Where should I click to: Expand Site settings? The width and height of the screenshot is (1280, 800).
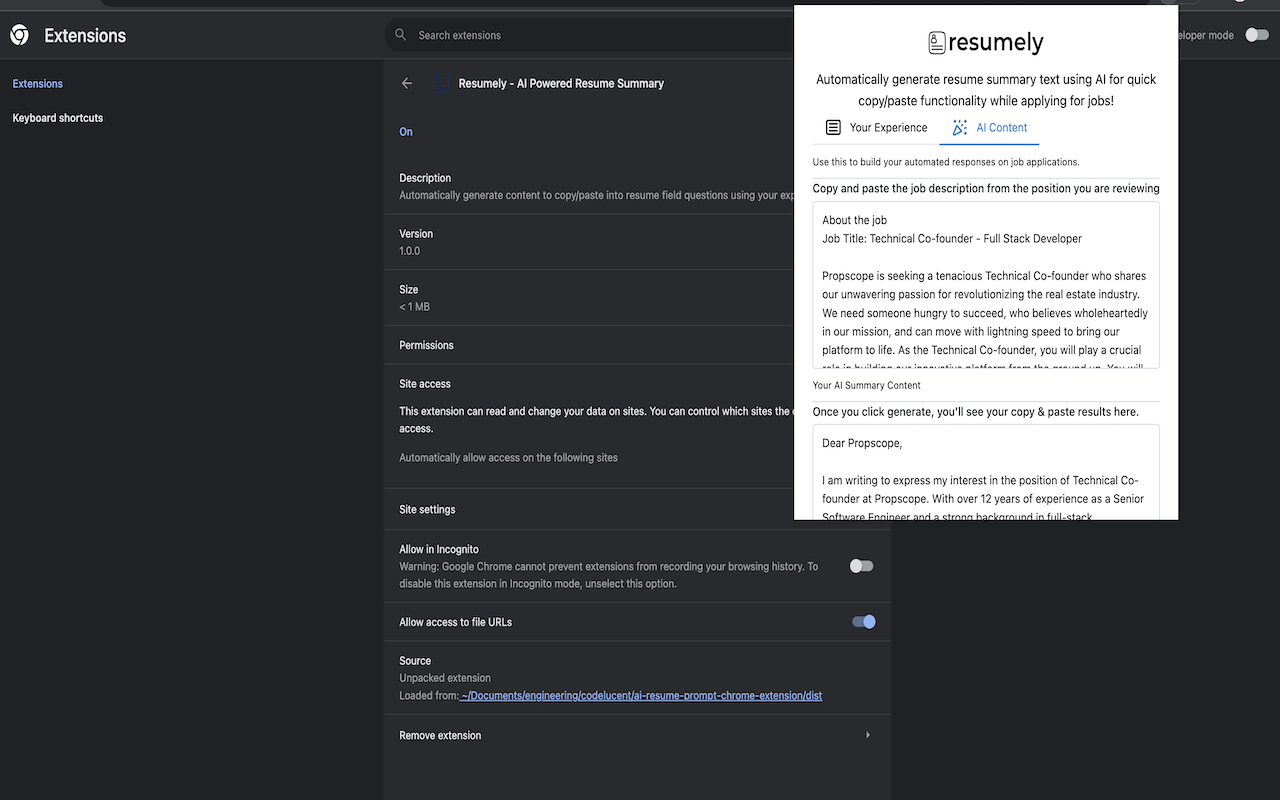pyautogui.click(x=427, y=509)
